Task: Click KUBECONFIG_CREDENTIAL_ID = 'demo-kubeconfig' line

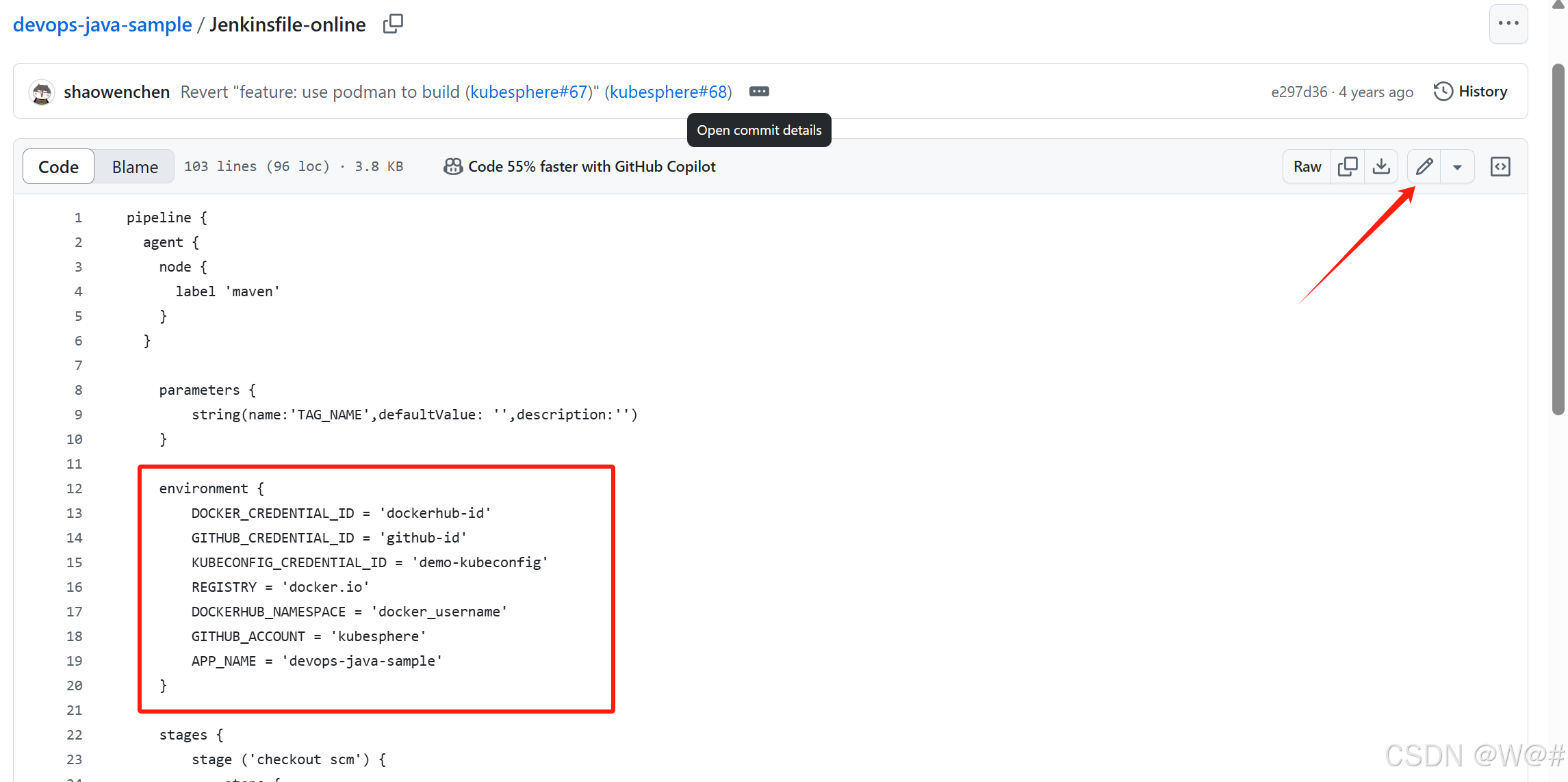Action: 370,562
